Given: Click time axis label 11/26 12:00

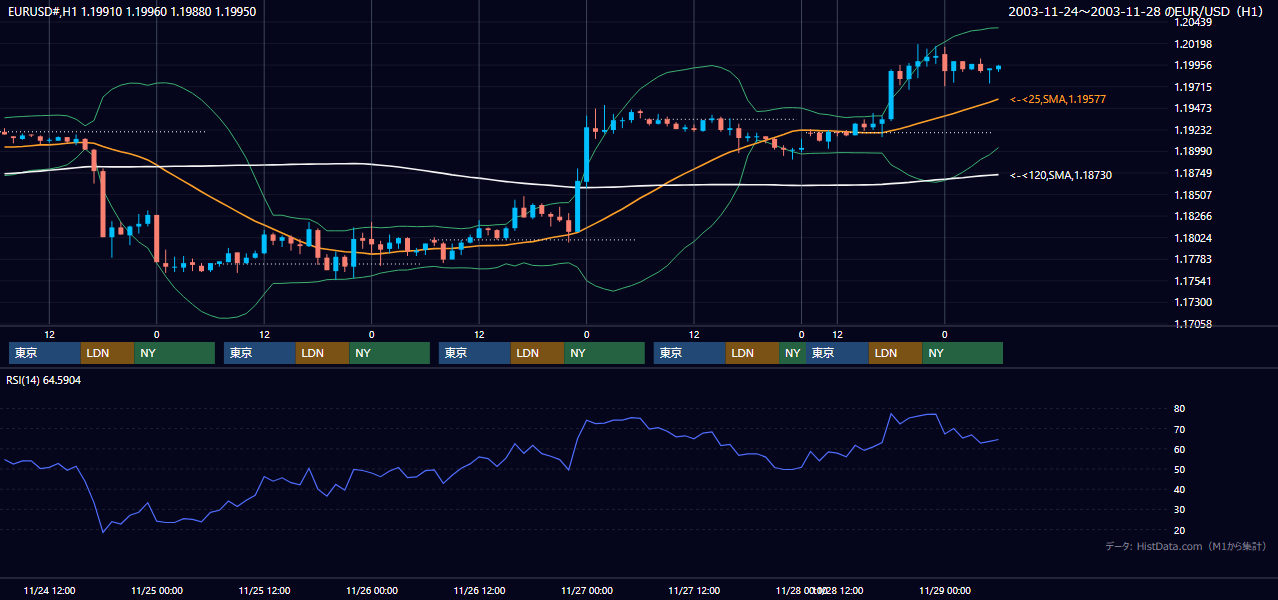Looking at the screenshot, I should pos(479,590).
